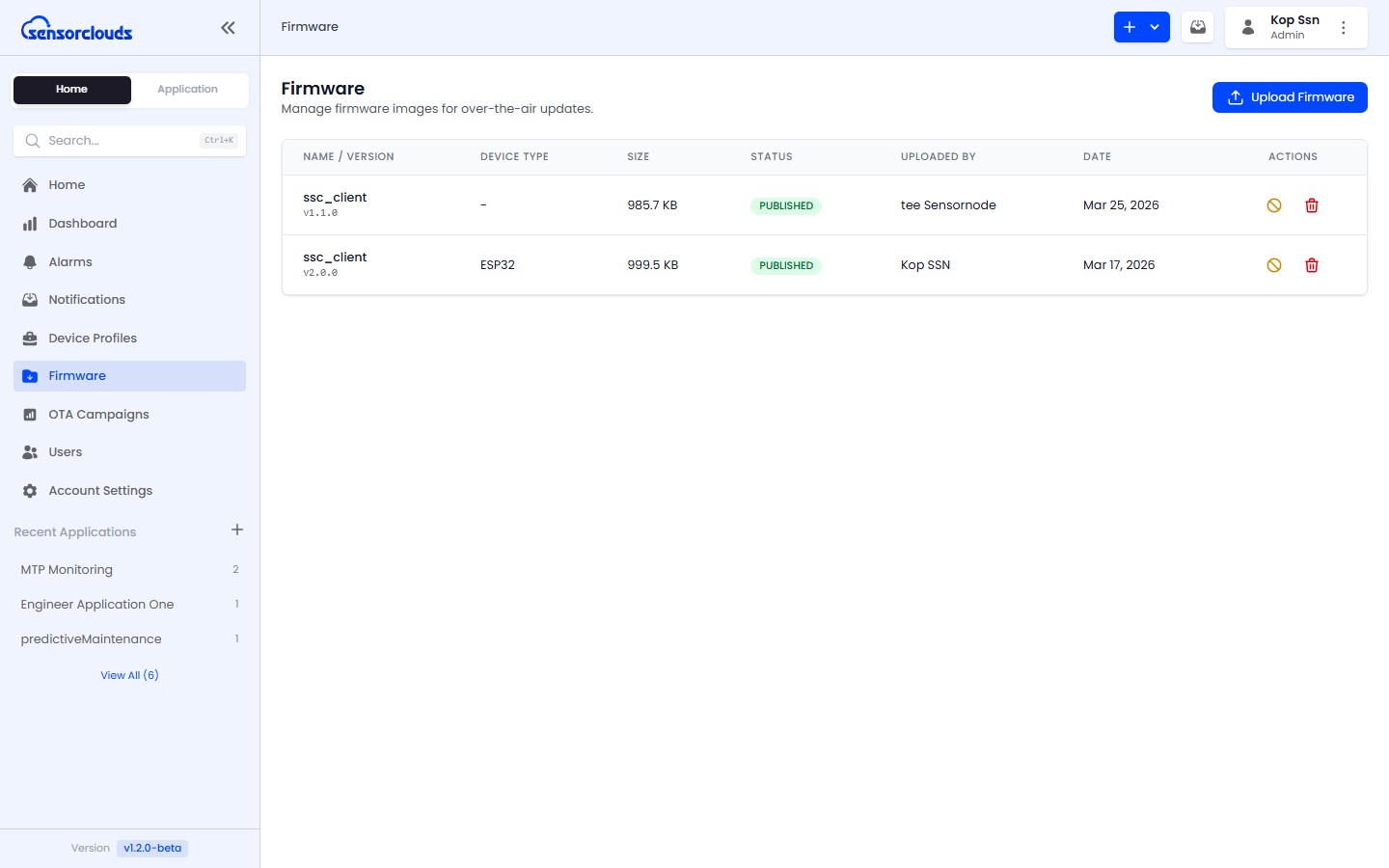Open the inbox icon in top bar
Screen dimensions: 1389x868
1197,27
